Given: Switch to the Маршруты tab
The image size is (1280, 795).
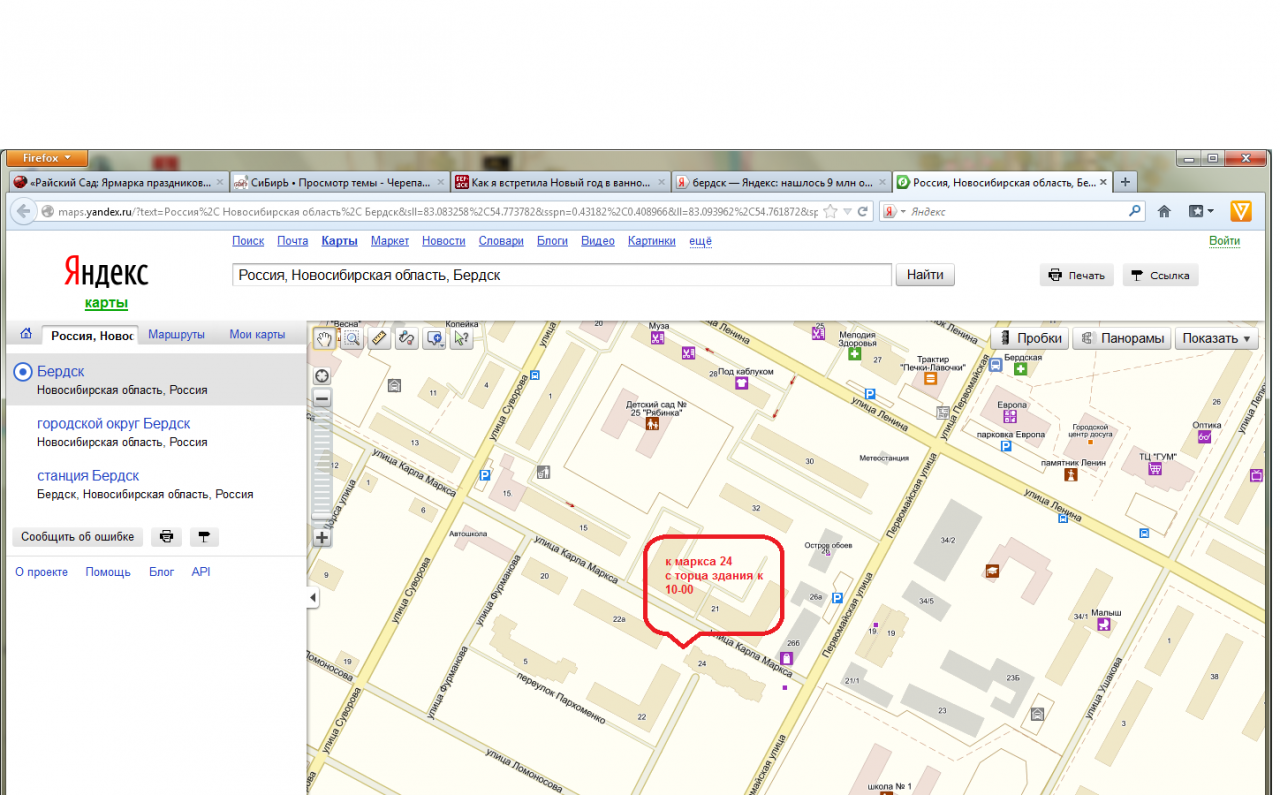Looking at the screenshot, I should [176, 335].
